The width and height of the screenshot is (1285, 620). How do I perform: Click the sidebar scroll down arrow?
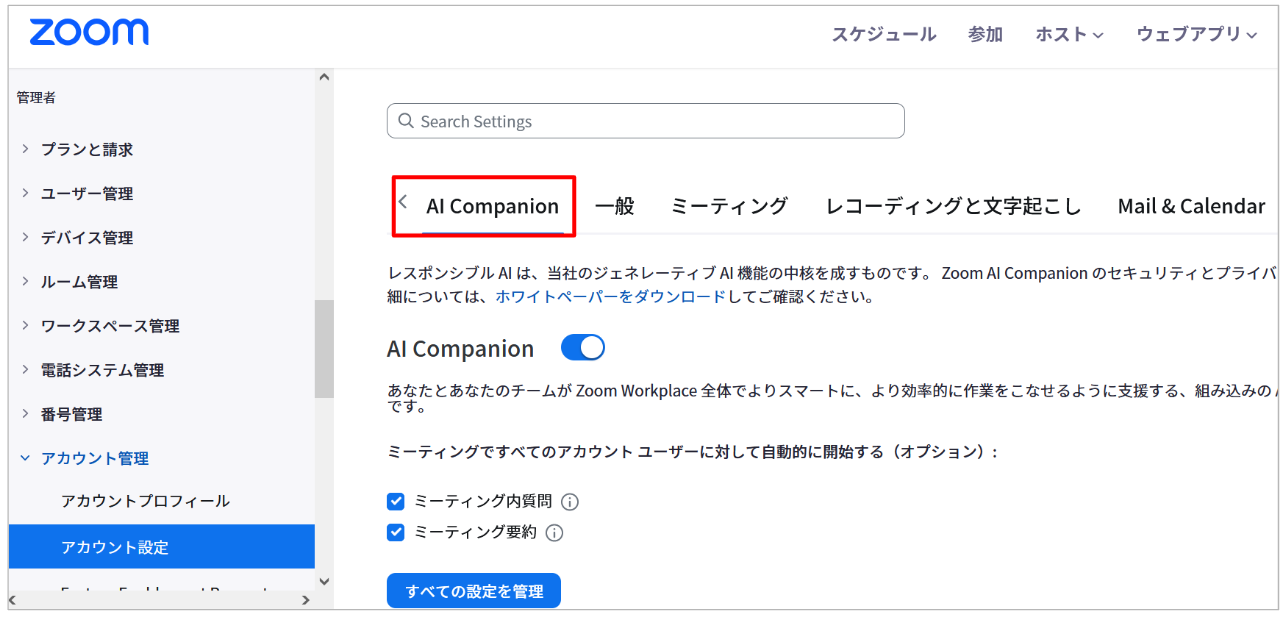pyautogui.click(x=324, y=581)
